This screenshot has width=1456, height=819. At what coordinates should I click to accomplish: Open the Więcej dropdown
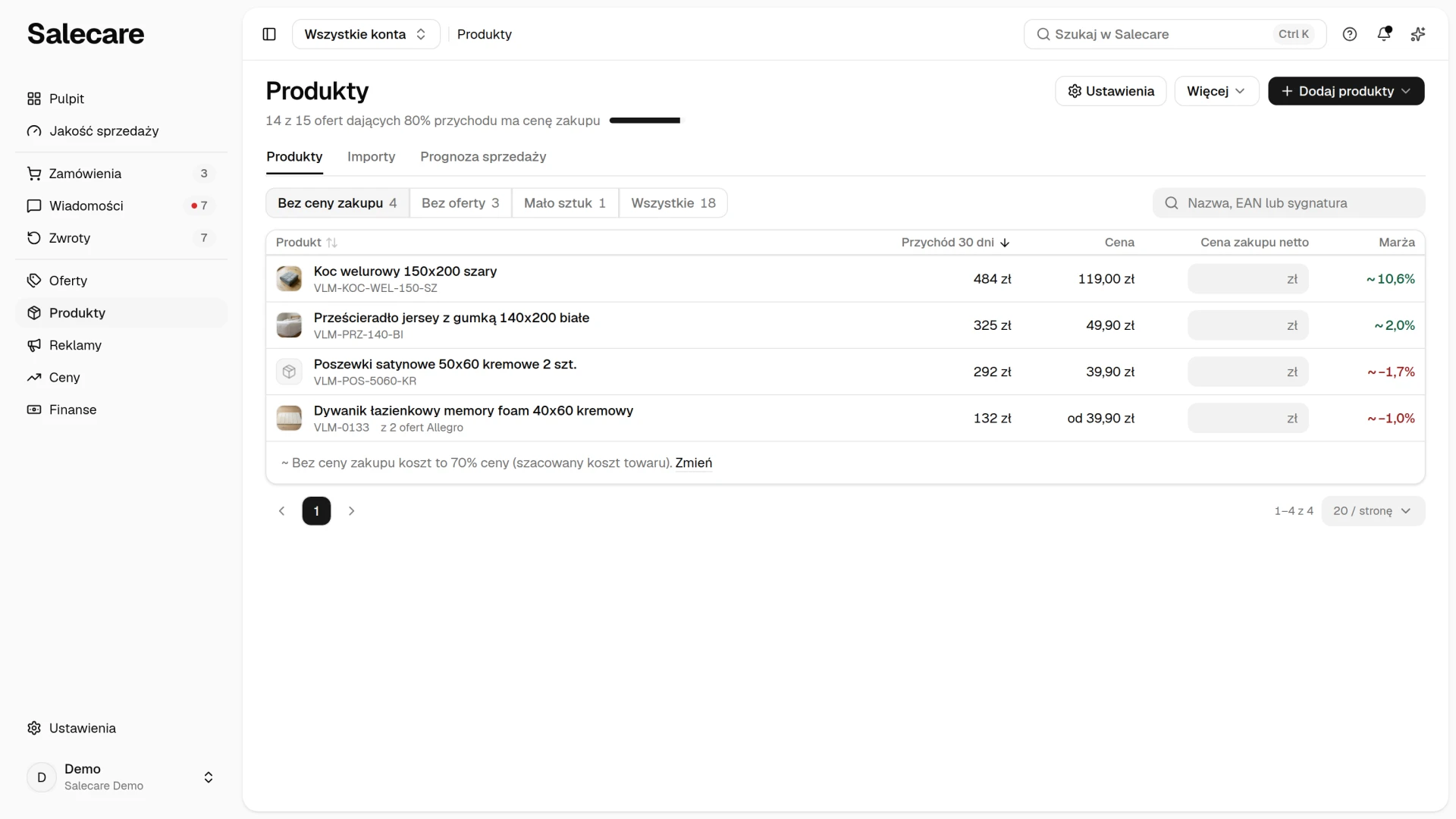coord(1216,91)
